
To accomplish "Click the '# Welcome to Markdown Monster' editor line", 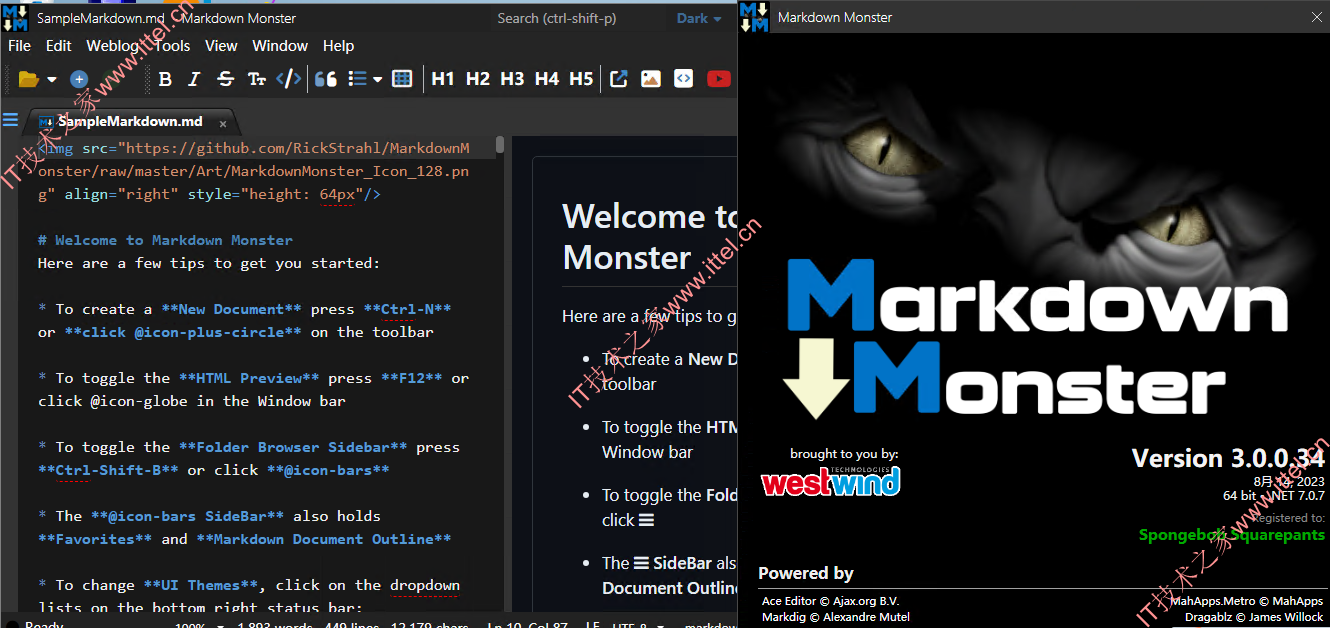I will coord(165,240).
